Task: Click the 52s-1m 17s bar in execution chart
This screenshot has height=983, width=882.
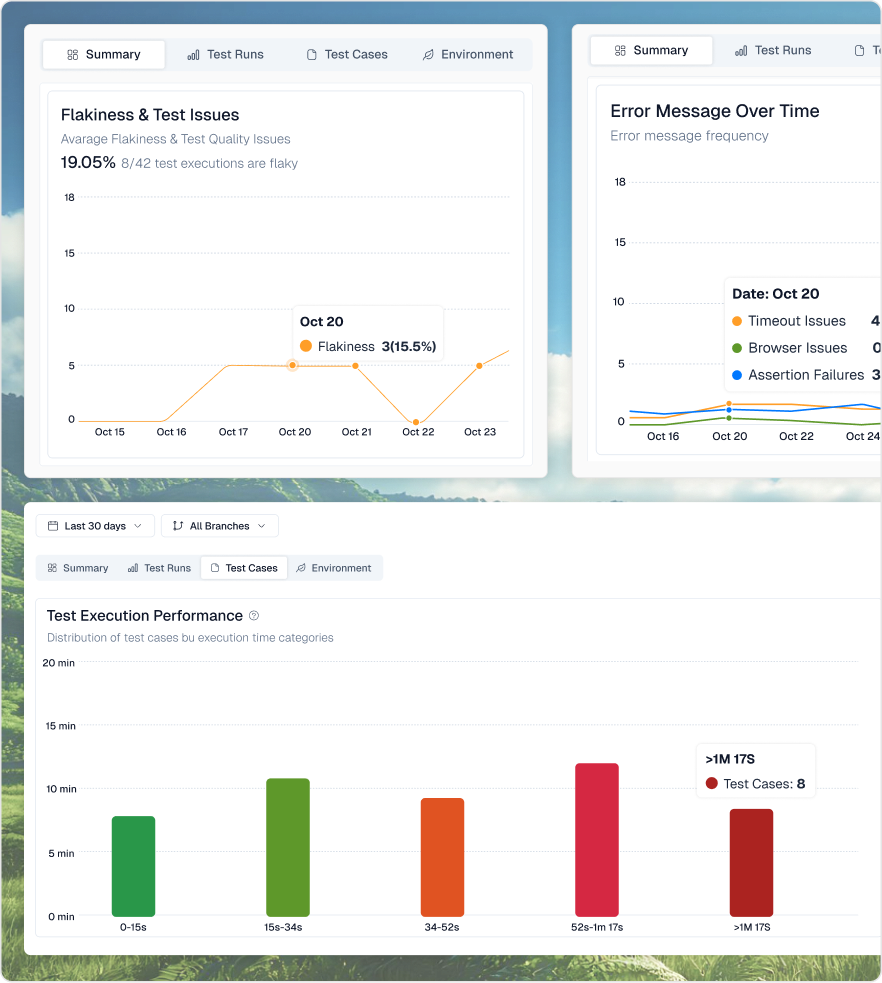Action: 597,839
